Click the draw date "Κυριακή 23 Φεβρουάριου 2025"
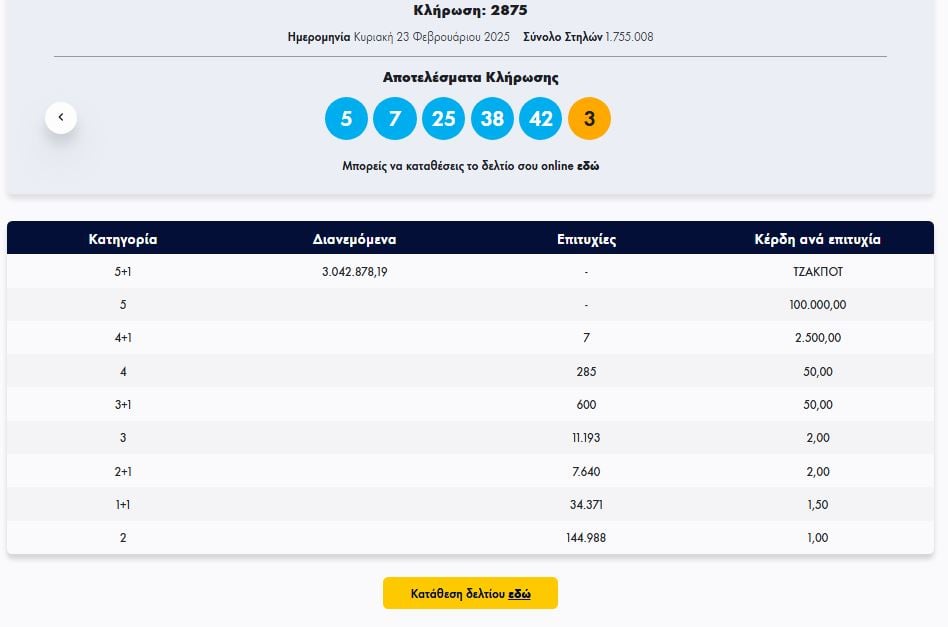Image resolution: width=948 pixels, height=627 pixels. (x=431, y=37)
